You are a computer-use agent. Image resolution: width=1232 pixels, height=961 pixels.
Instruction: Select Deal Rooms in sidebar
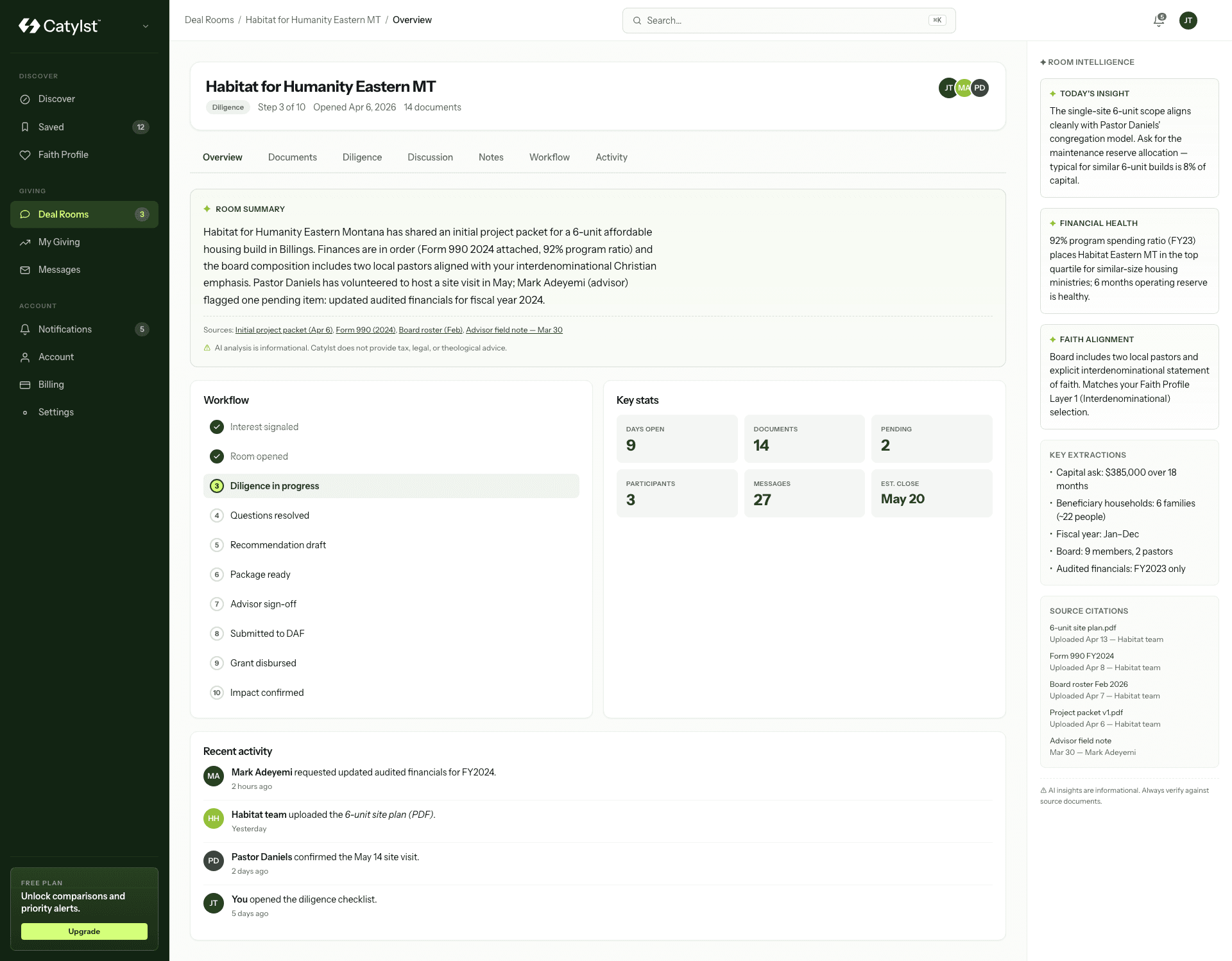[x=84, y=214]
